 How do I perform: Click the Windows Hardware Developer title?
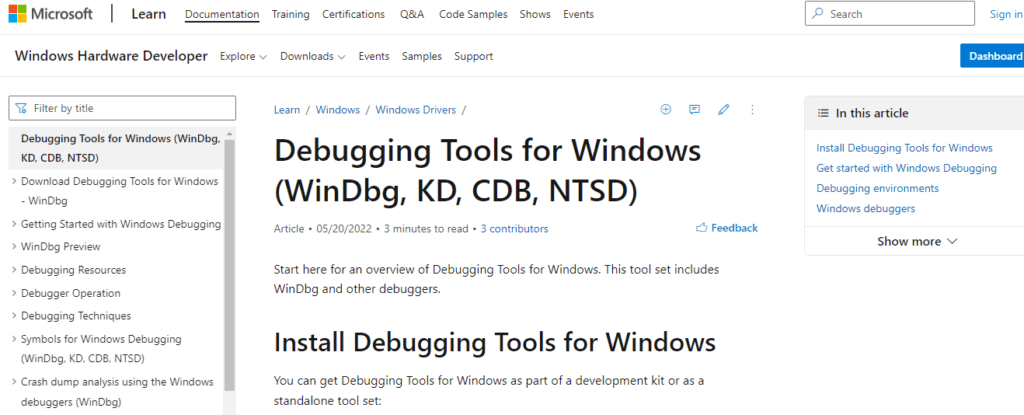111,56
